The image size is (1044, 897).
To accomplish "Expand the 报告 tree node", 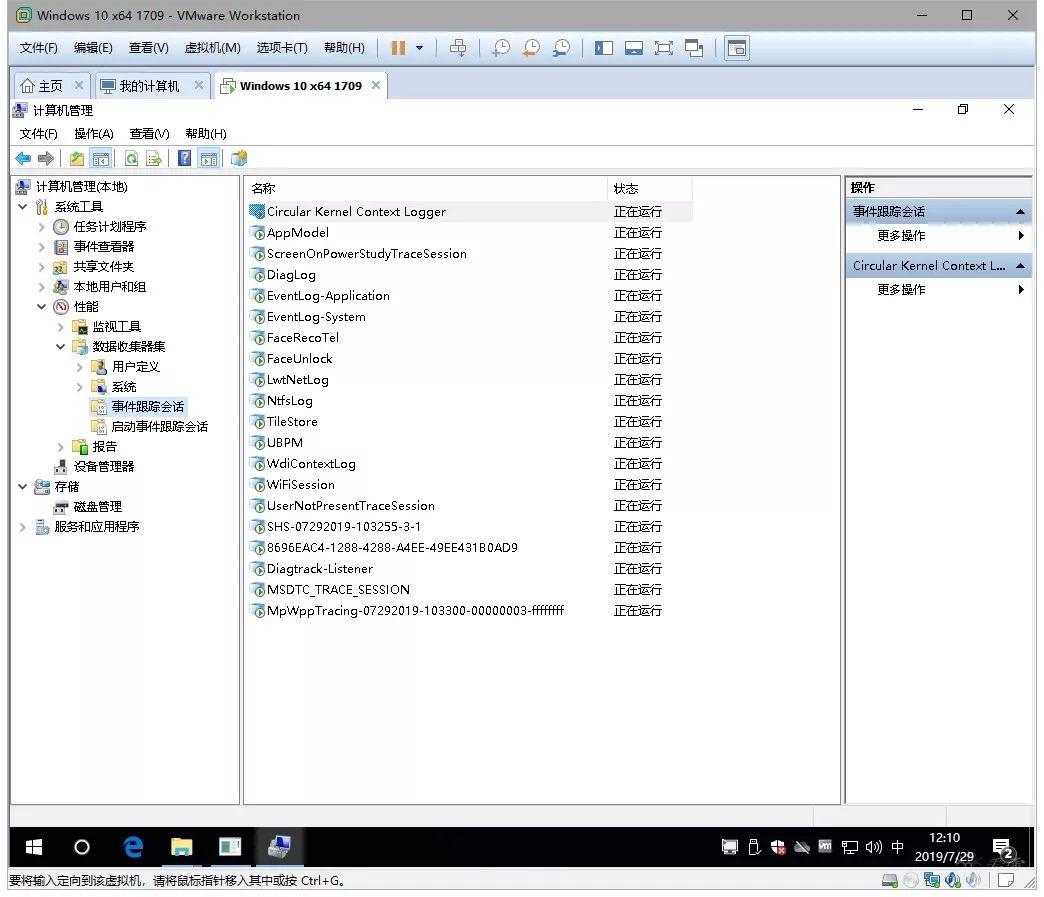I will pos(60,446).
